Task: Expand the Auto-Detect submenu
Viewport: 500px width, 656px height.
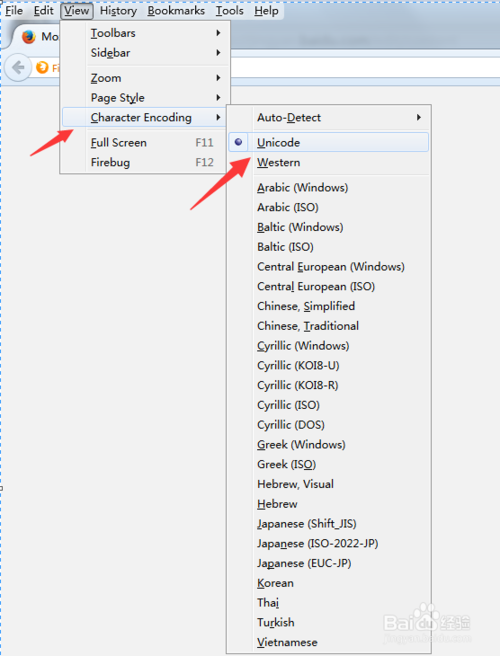Action: point(328,118)
